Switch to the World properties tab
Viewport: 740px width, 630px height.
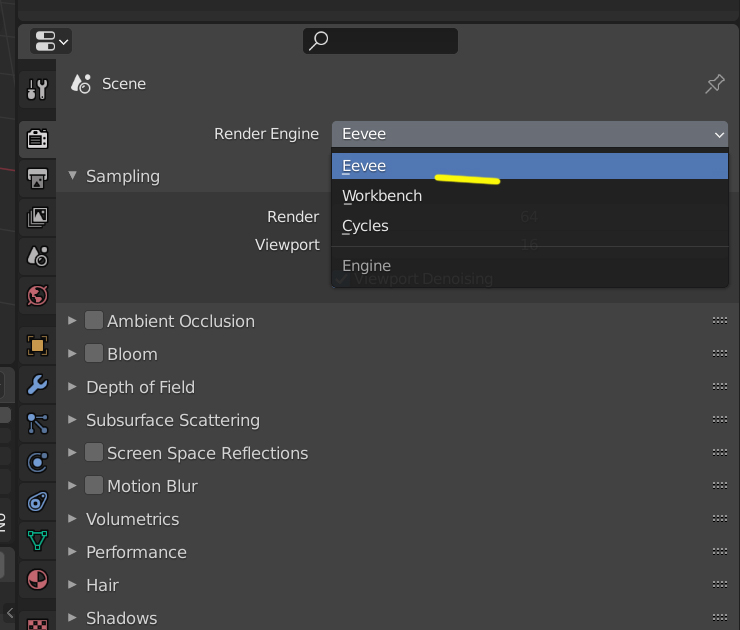(37, 295)
